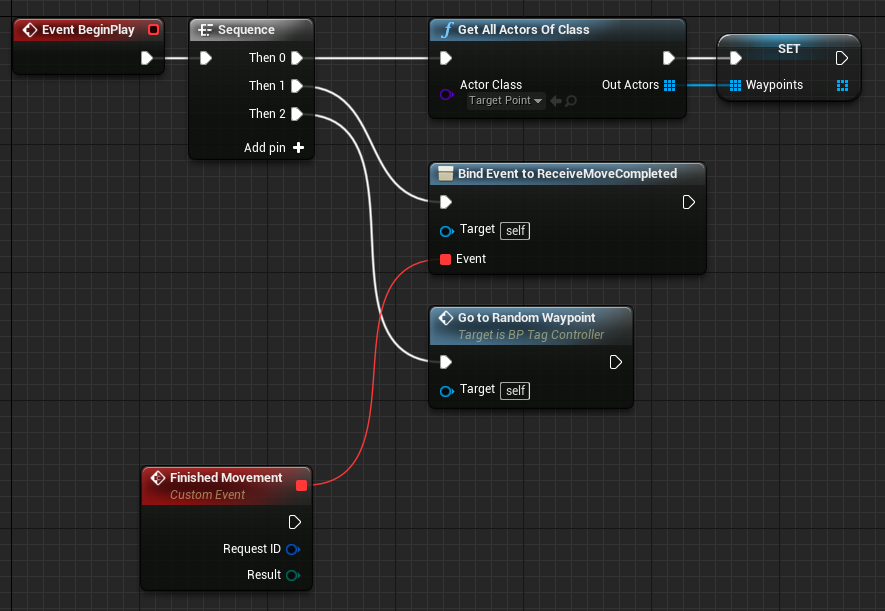
Task: Click the Result output pin on Finished Movement
Action: click(x=292, y=575)
